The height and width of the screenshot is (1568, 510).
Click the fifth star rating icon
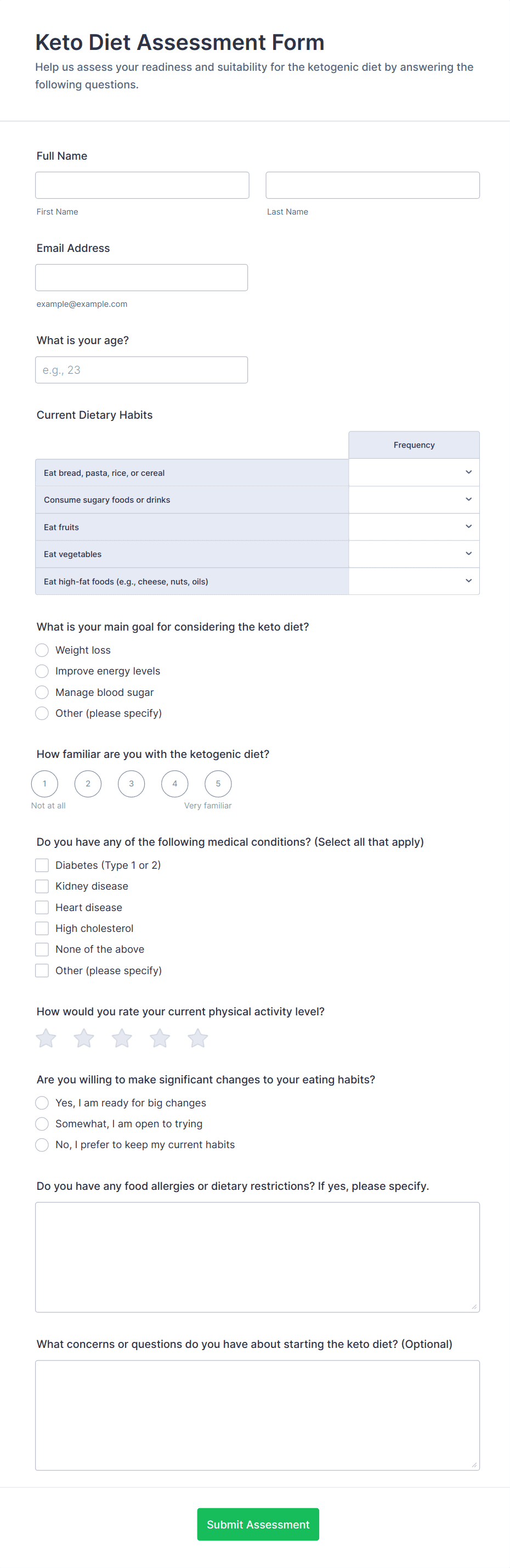[197, 1038]
